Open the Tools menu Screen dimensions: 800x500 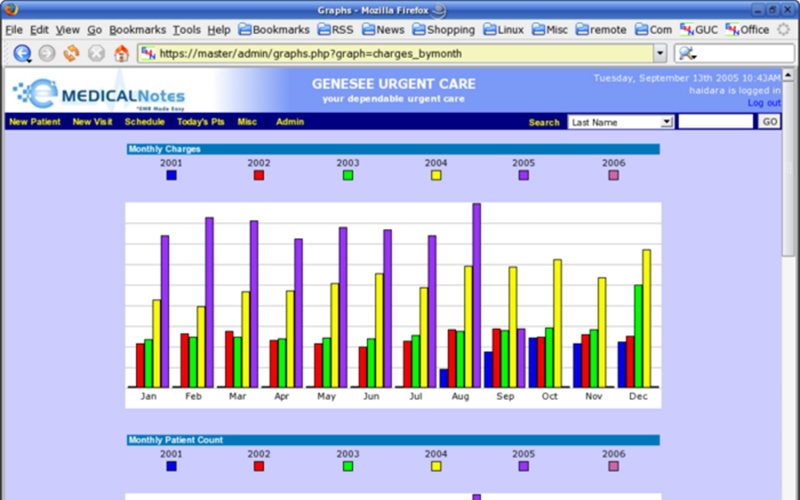[x=186, y=30]
